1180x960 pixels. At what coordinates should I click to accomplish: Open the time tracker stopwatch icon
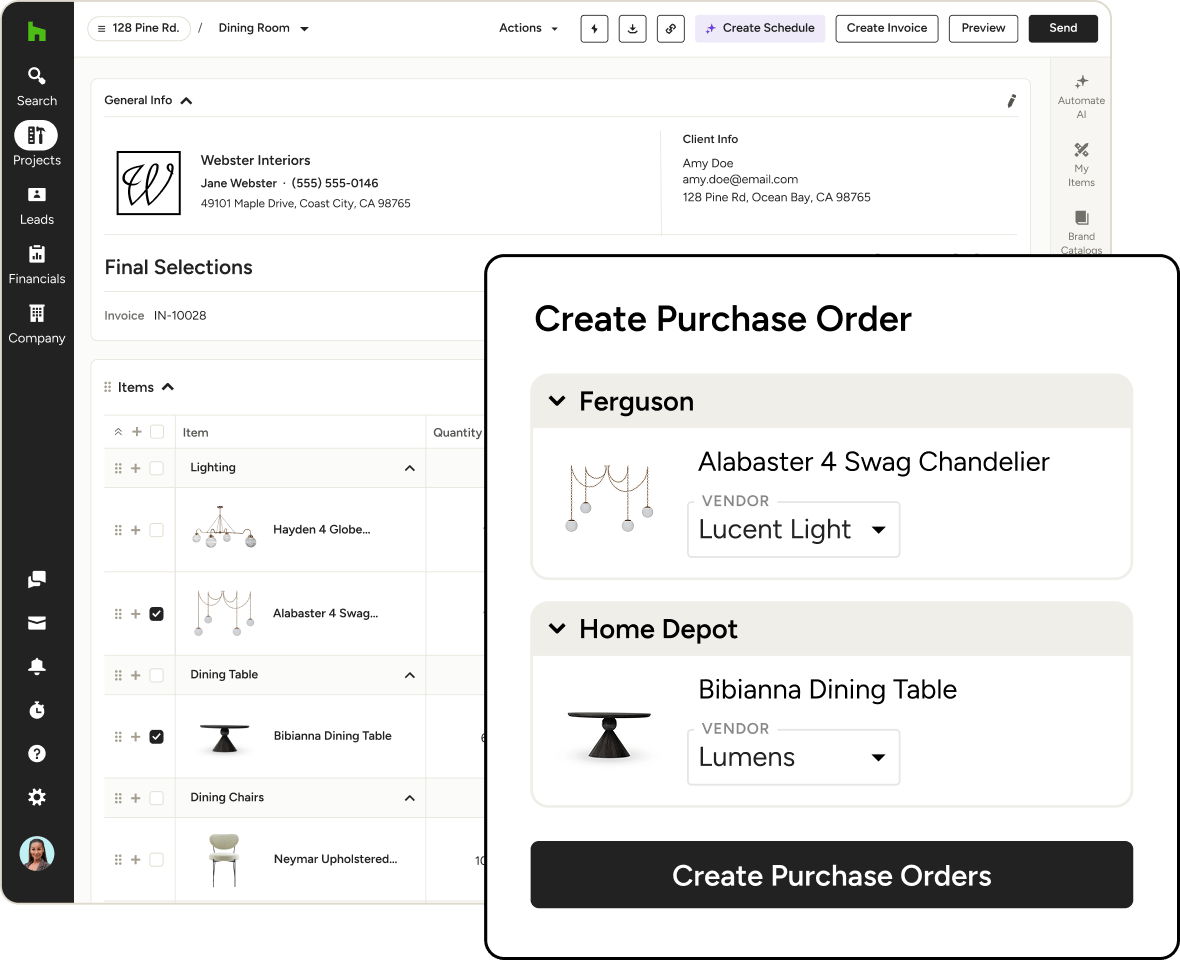[36, 710]
